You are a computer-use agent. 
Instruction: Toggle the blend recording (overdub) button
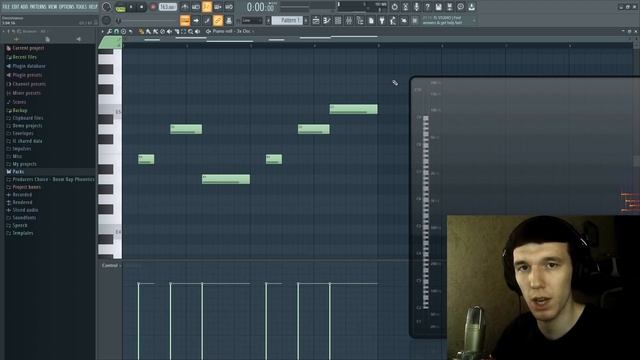point(218,7)
